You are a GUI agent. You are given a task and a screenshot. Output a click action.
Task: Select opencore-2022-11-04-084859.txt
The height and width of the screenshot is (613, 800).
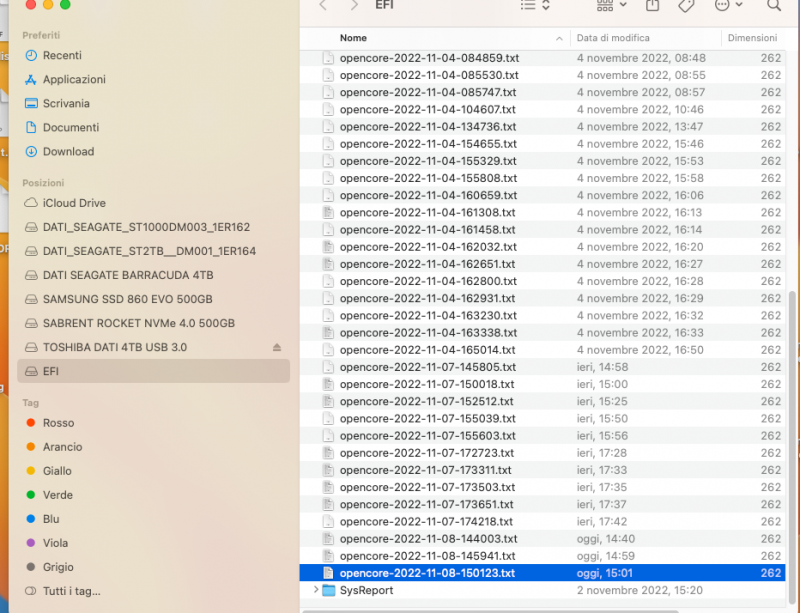click(x=542, y=58)
